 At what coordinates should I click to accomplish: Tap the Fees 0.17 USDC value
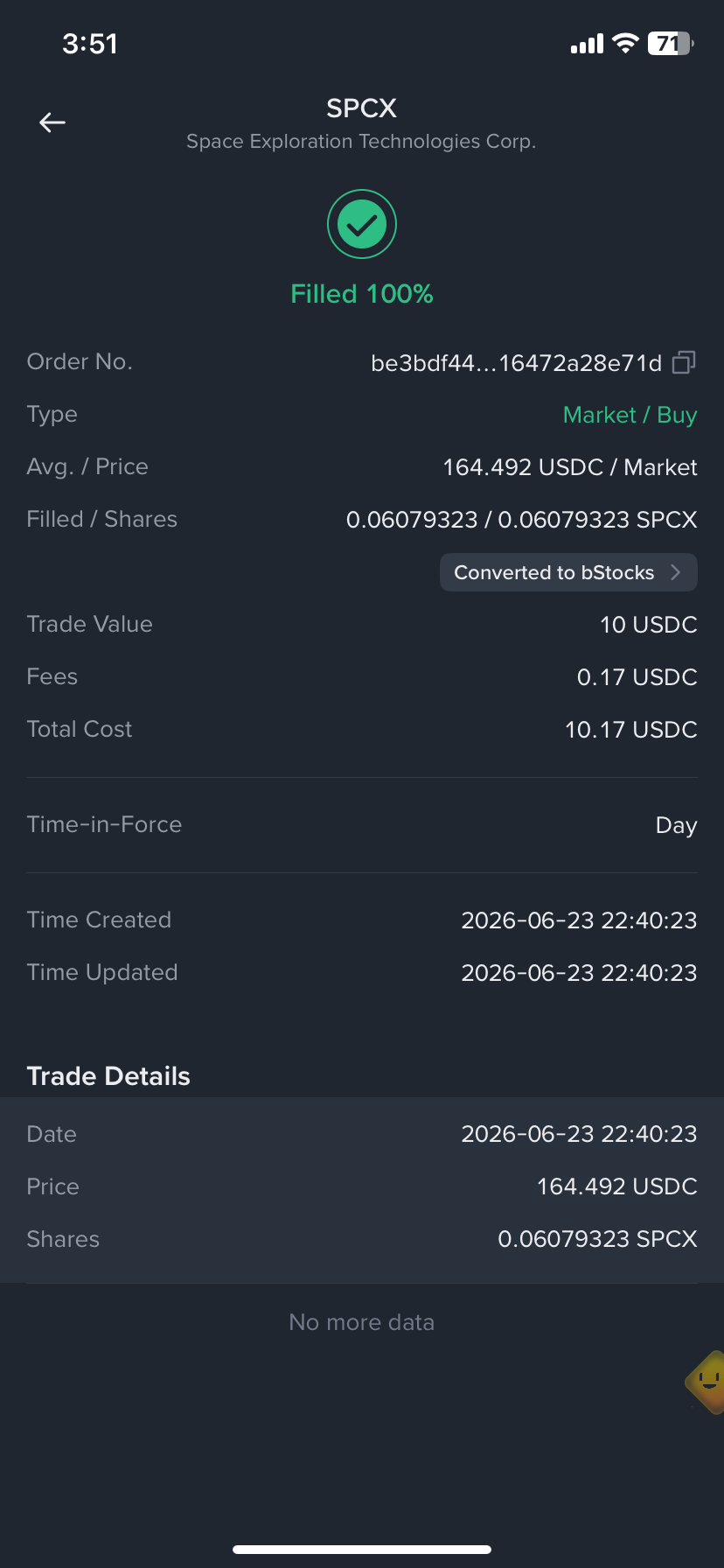[x=637, y=677]
